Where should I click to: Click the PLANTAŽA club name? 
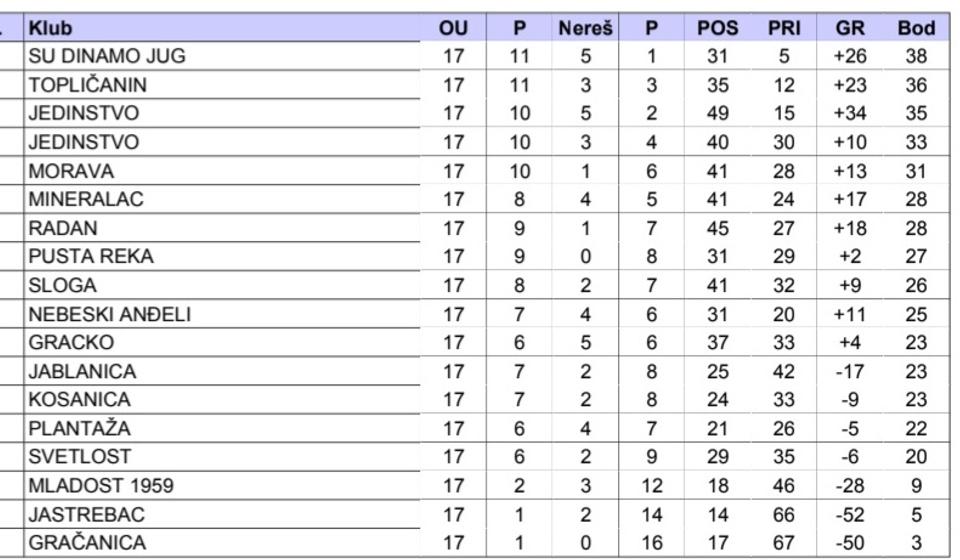(x=80, y=429)
